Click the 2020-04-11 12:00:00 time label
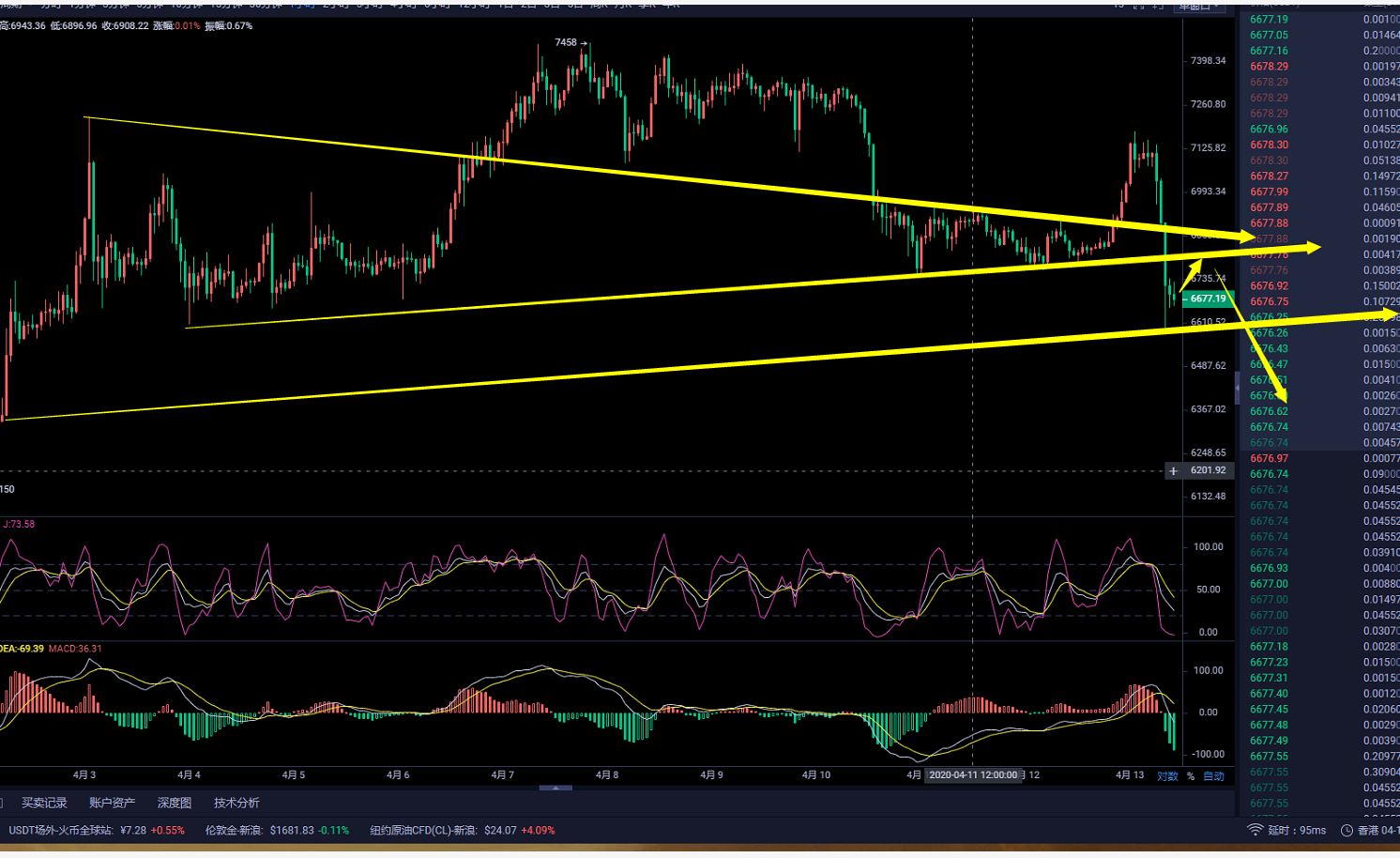Screen dimensions: 1400x858 pos(973,775)
